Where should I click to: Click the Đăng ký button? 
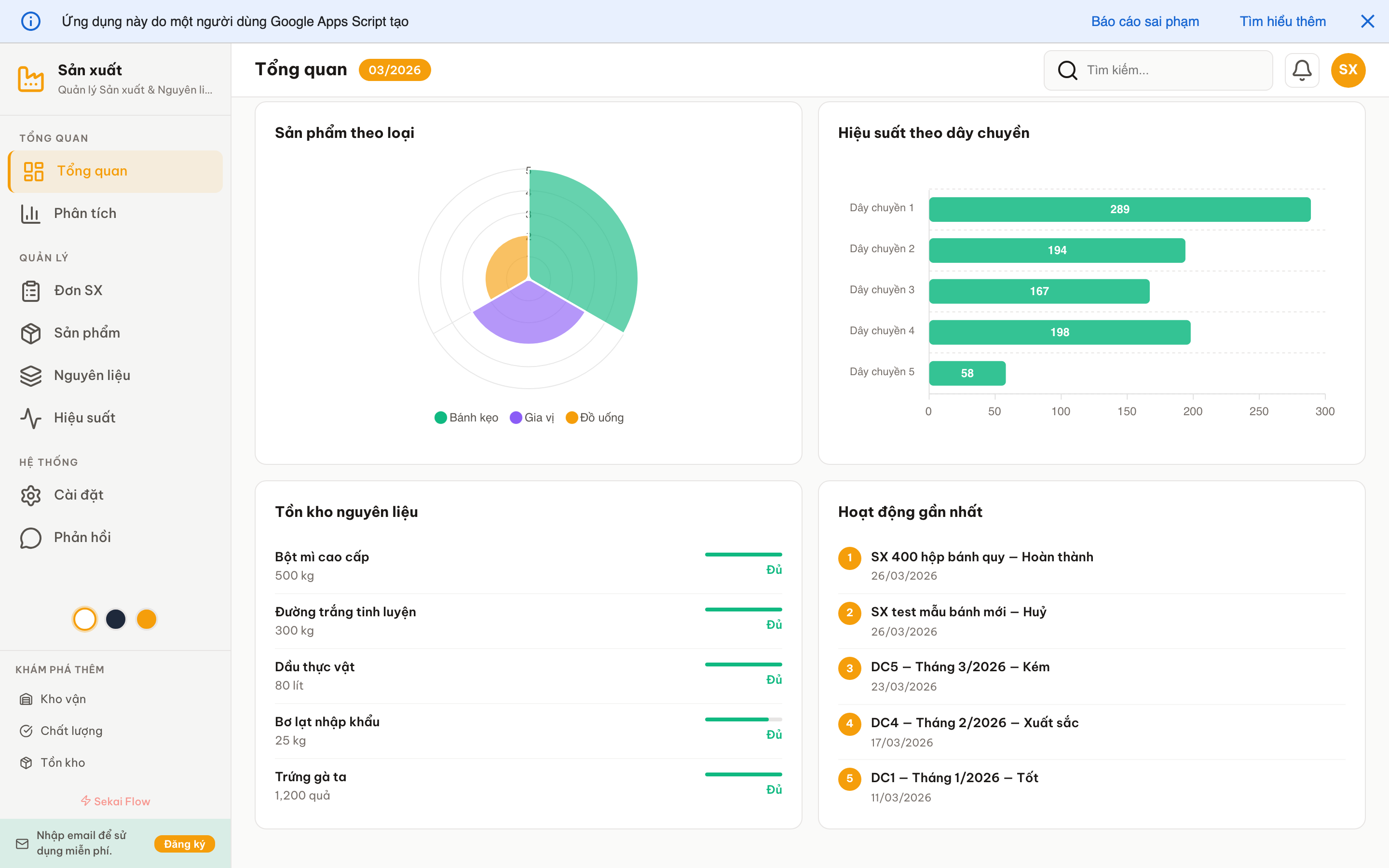click(x=184, y=844)
